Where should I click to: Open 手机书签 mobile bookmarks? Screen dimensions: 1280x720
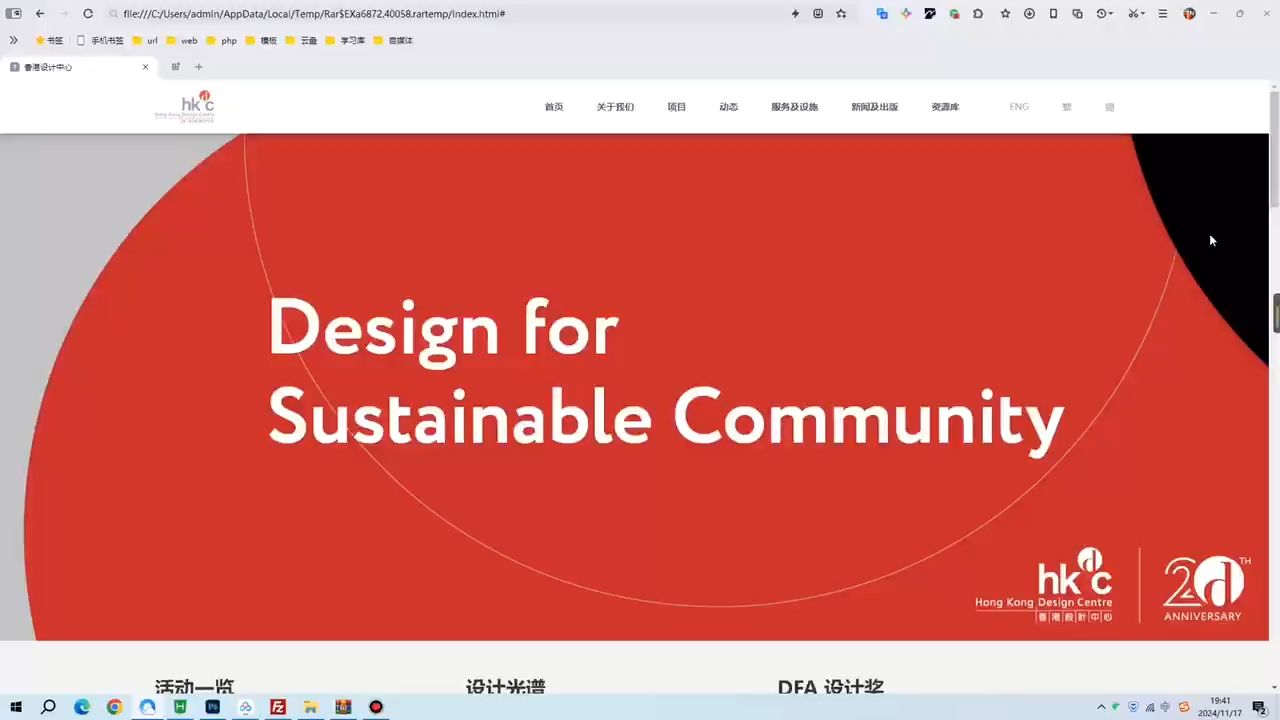pos(100,41)
